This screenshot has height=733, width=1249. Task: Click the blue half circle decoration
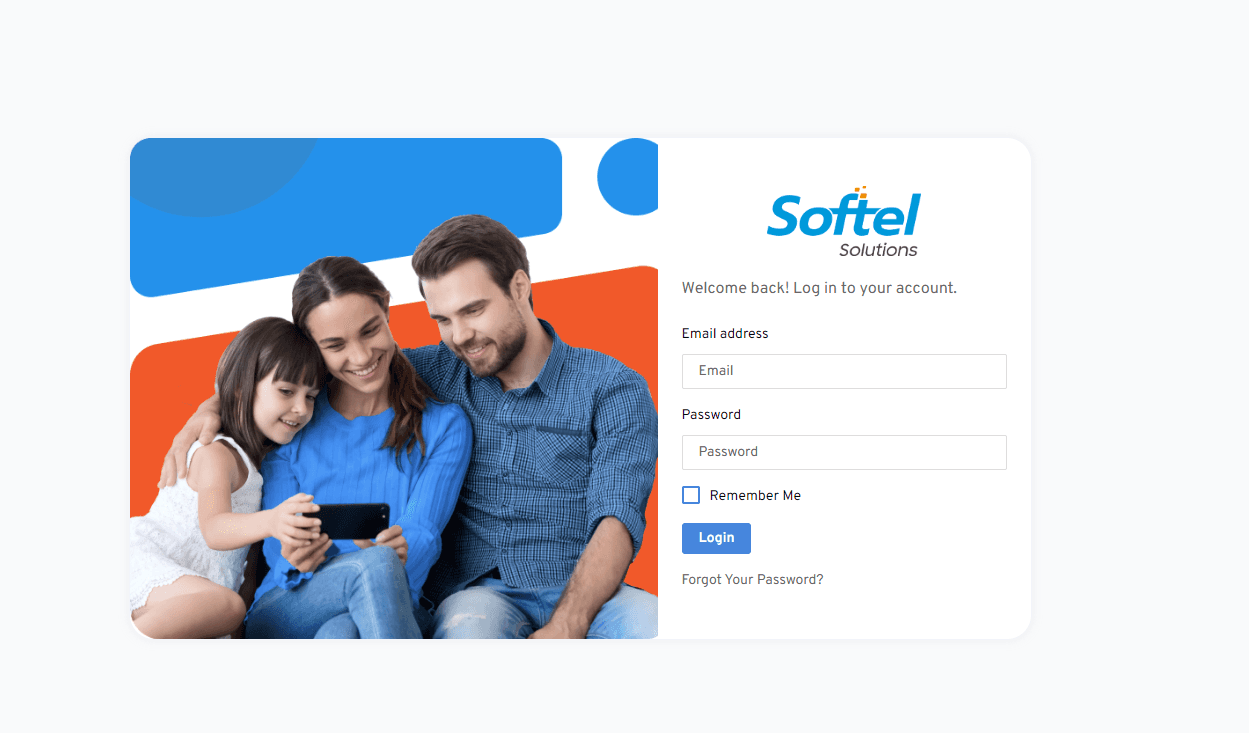coord(628,177)
